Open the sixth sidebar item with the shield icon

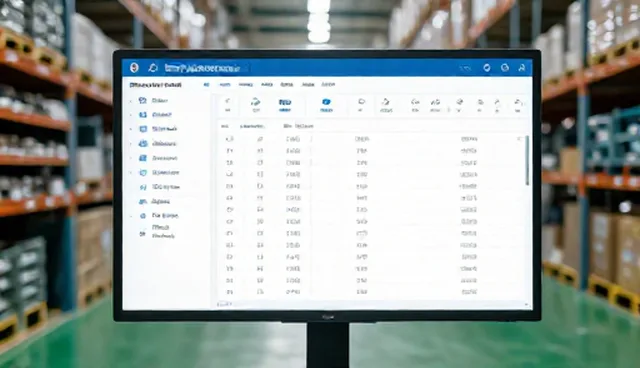coord(159,173)
